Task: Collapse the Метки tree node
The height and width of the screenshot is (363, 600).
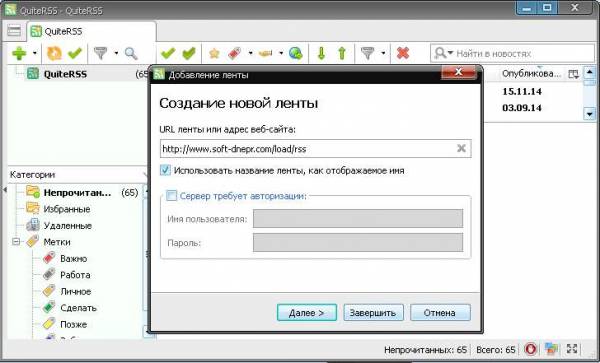Action: point(16,242)
